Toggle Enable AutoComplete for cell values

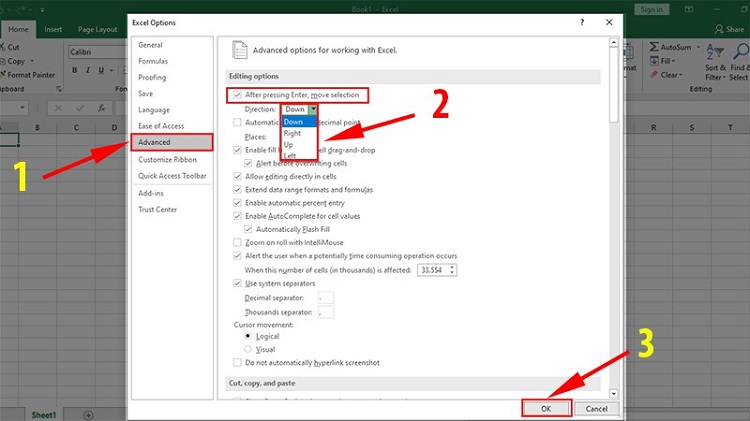pos(237,216)
